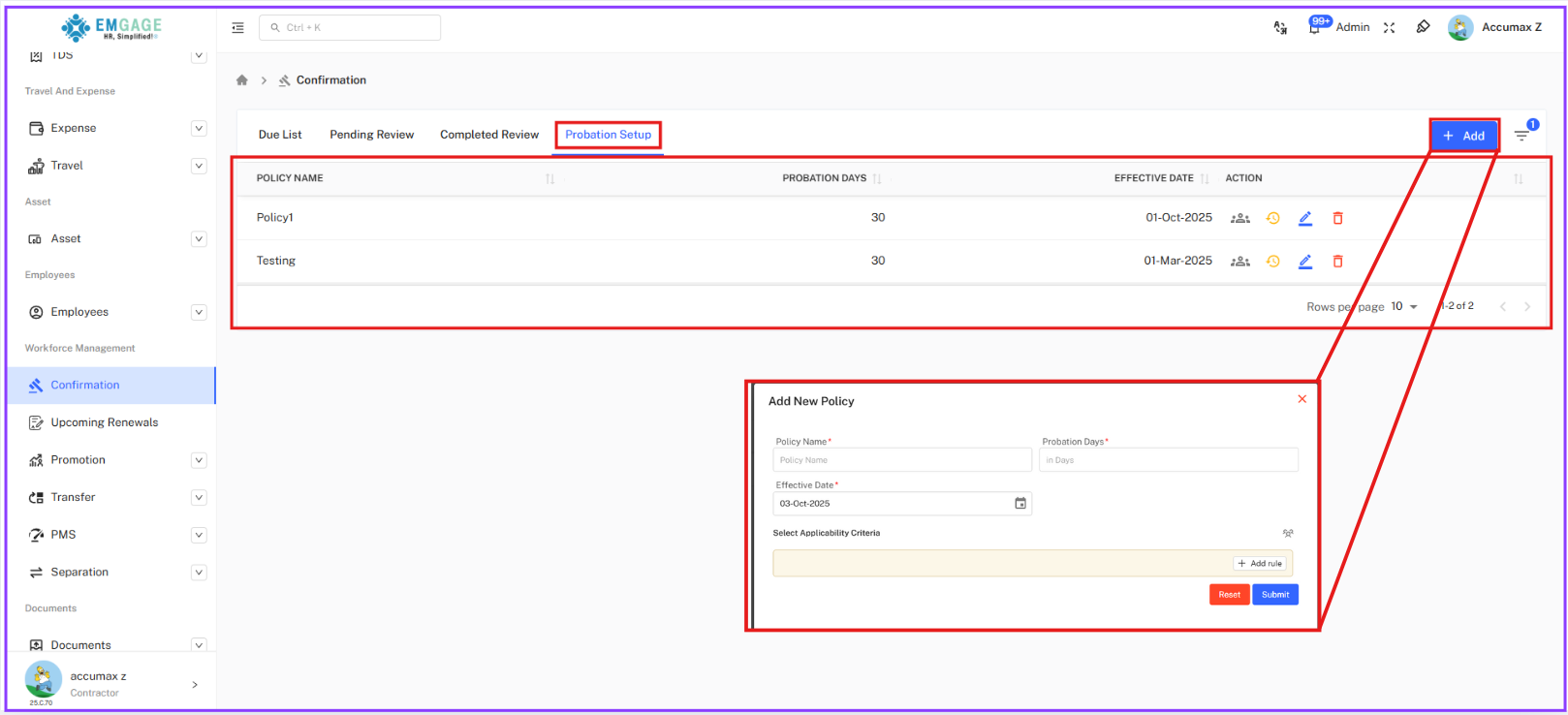This screenshot has width=1568, height=715.
Task: Open history icon for Policy1 row
Action: pyautogui.click(x=1273, y=218)
